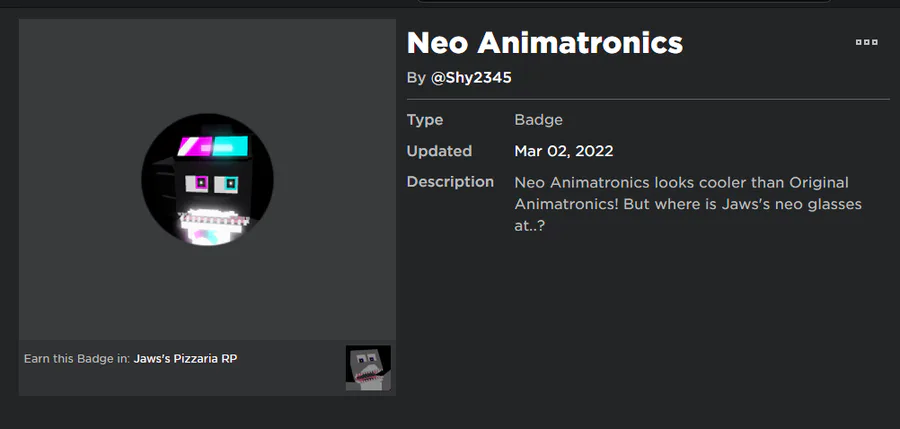900x429 pixels.
Task: Click the Badge type value
Action: 538,120
